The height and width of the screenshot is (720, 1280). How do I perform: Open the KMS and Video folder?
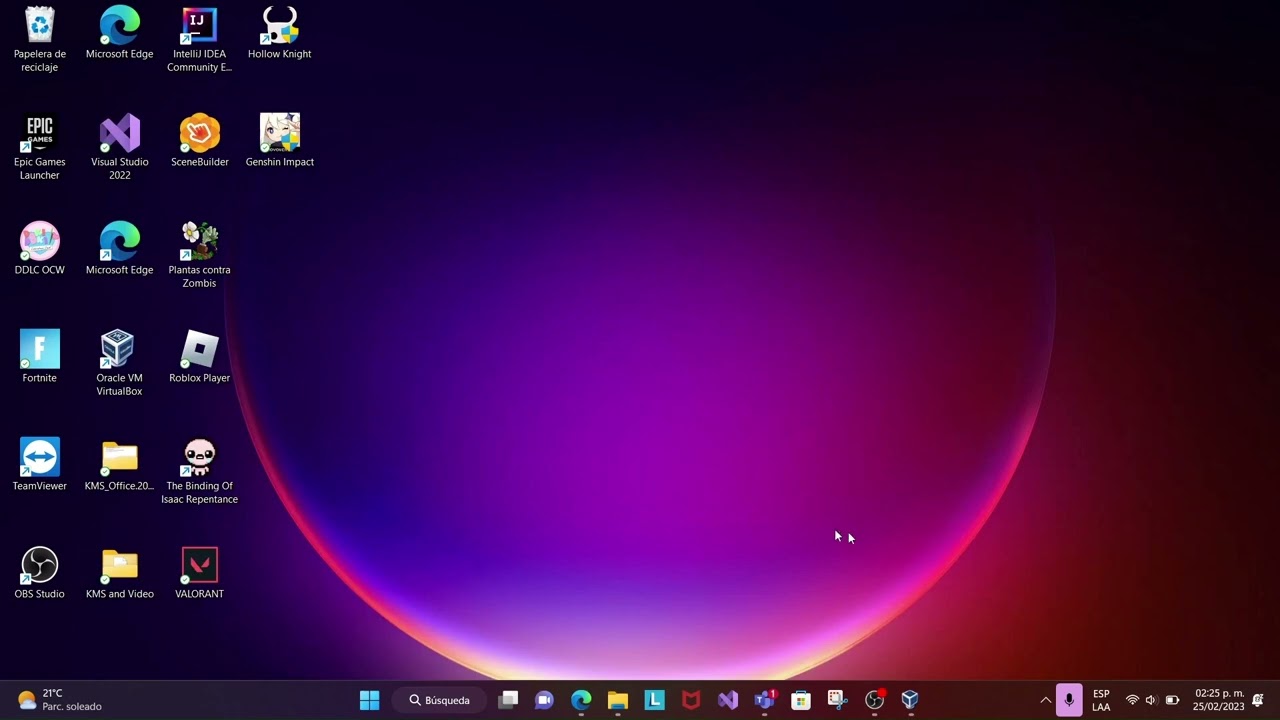point(120,573)
